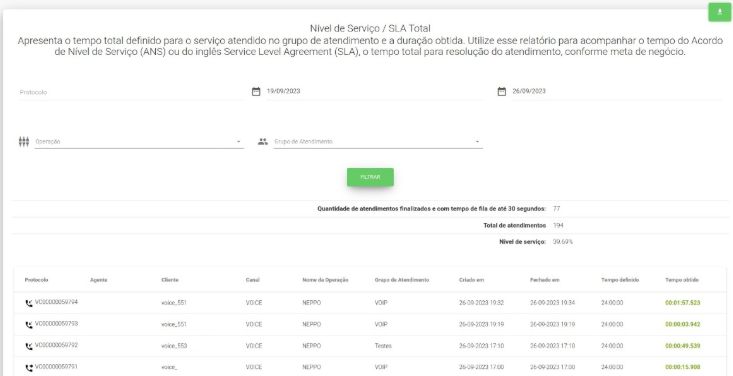Sort by Nome da Operação column header

[x=325, y=280]
